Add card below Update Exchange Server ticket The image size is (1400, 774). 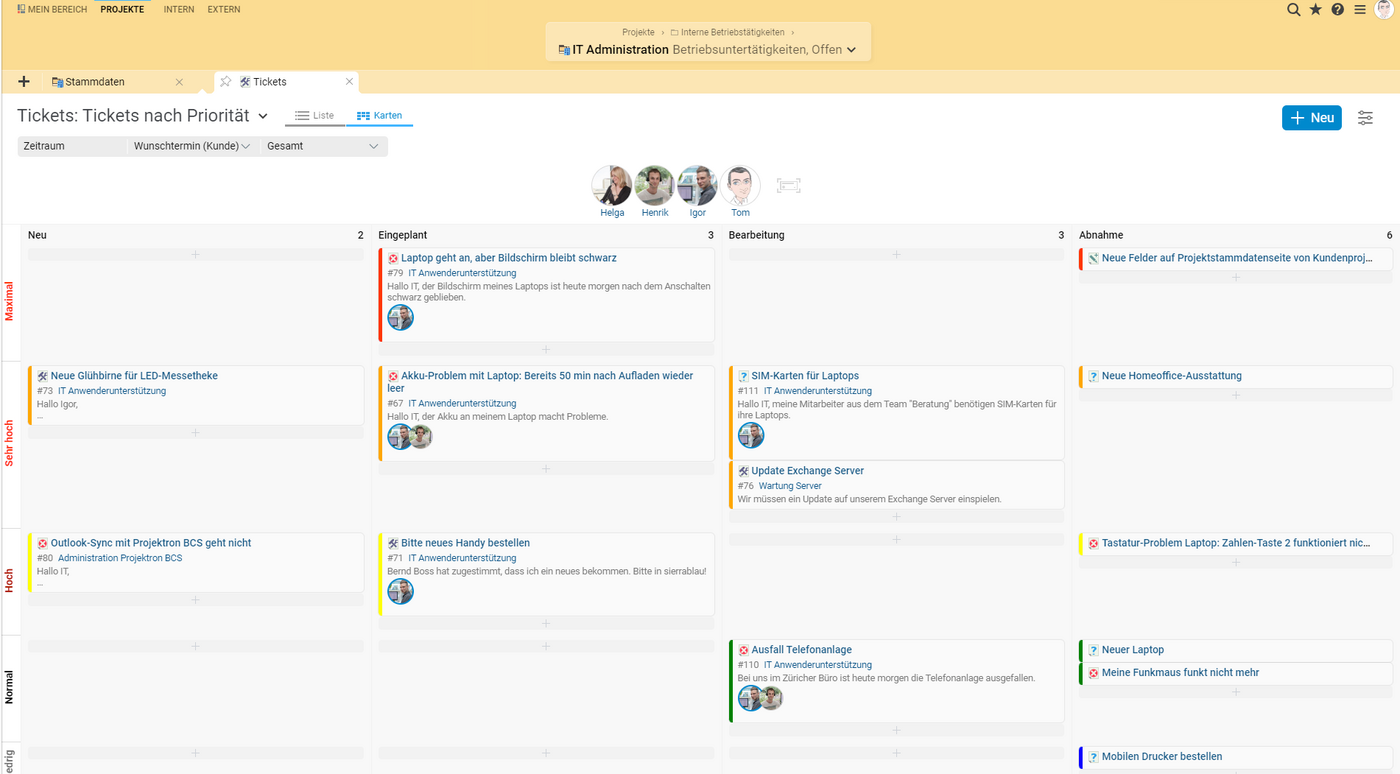[896, 517]
